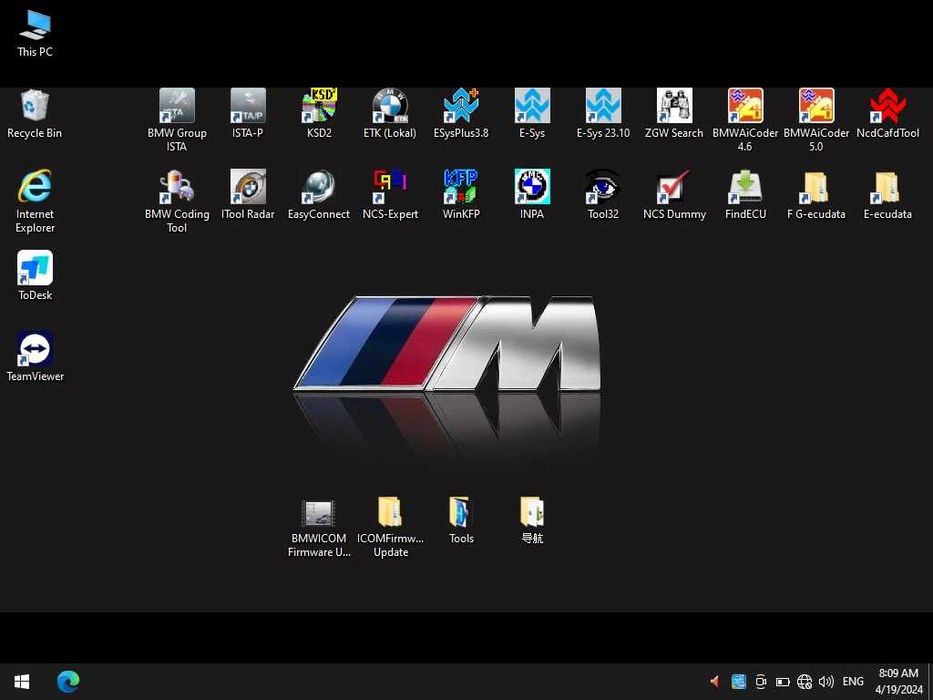Select the NCS Dummy checkmark icon
933x700 pixels.
674,187
